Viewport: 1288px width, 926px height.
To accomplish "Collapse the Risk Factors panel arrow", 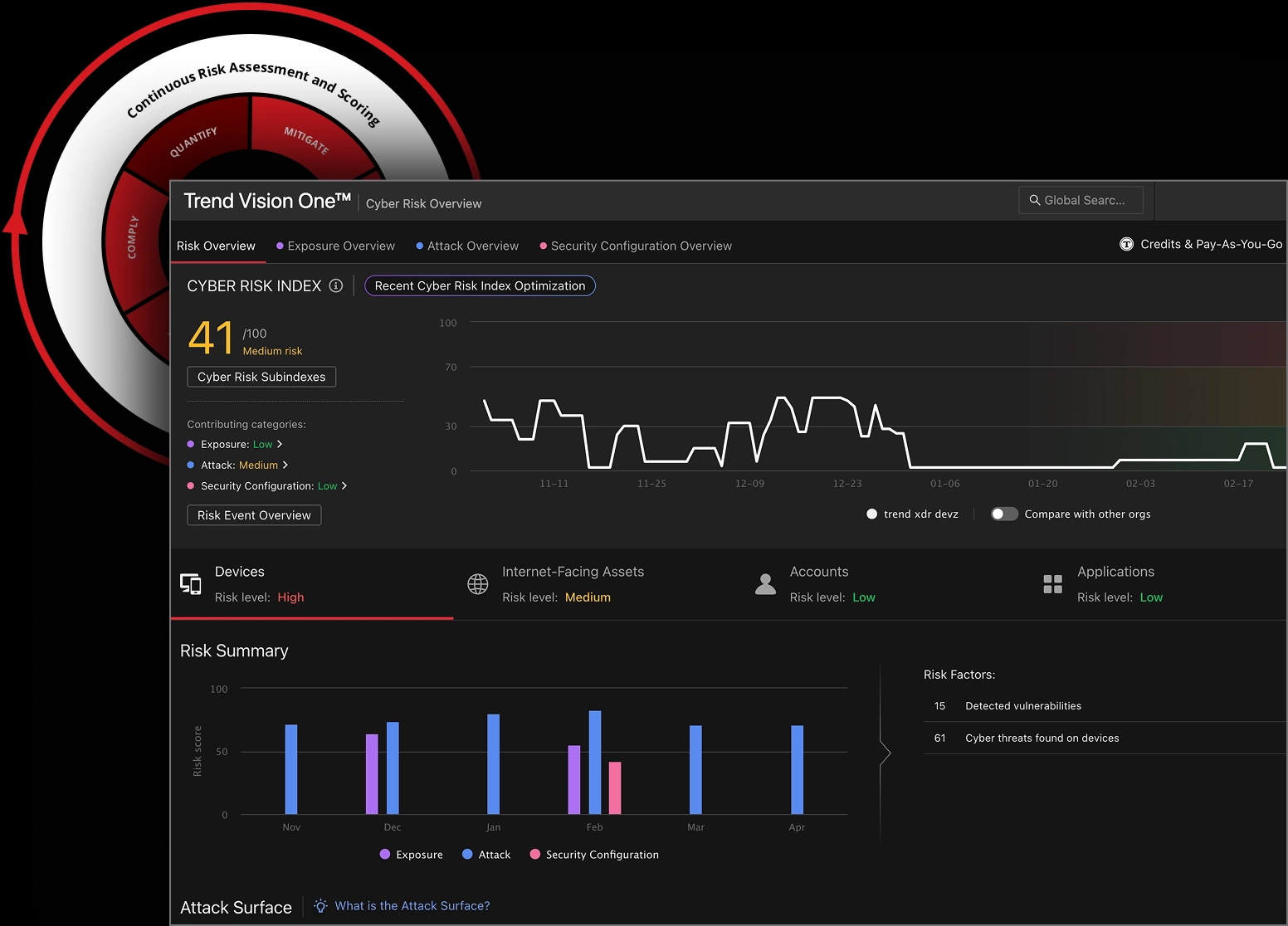I will click(x=885, y=753).
